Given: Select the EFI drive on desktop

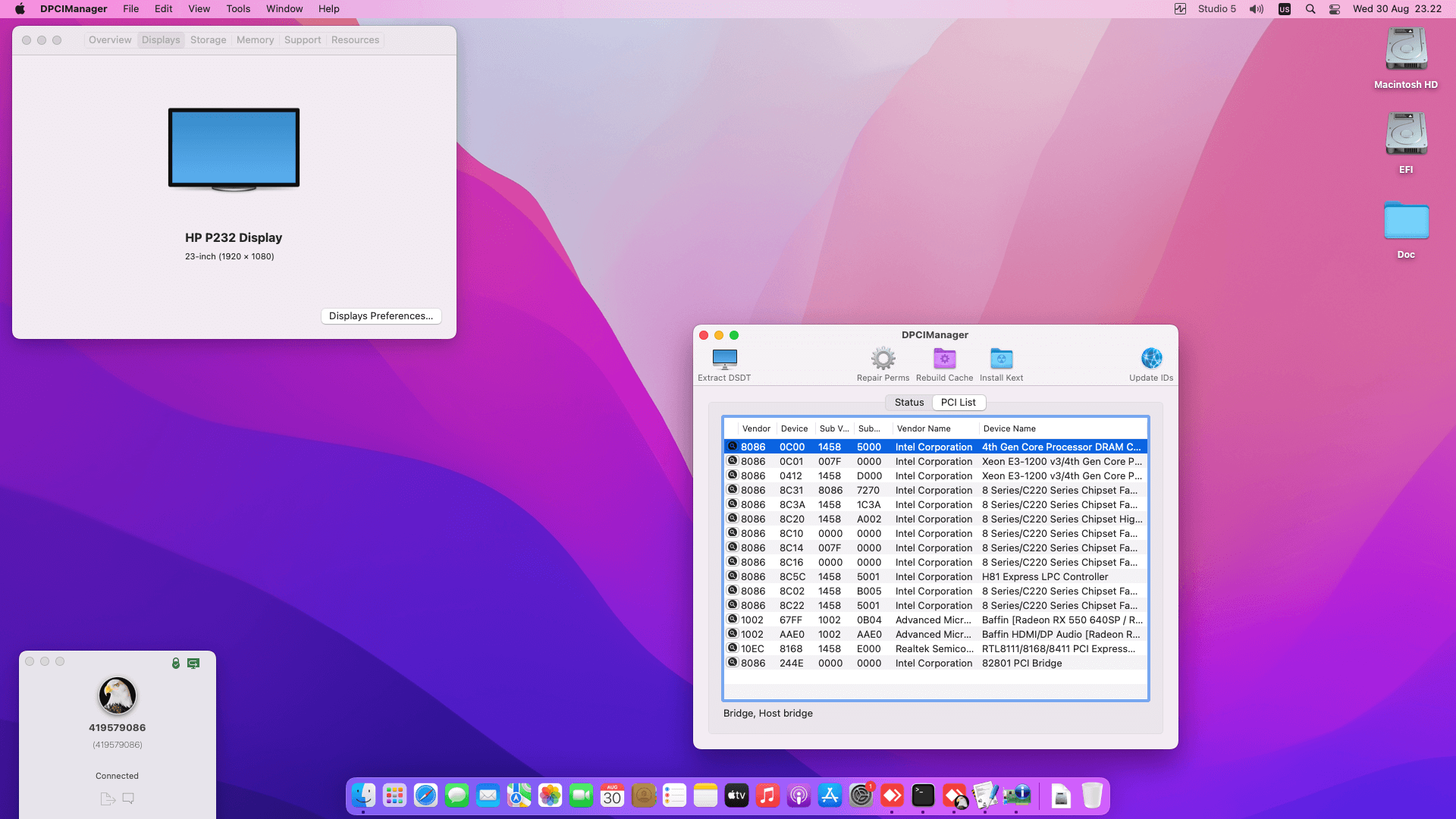Looking at the screenshot, I should point(1406,143).
